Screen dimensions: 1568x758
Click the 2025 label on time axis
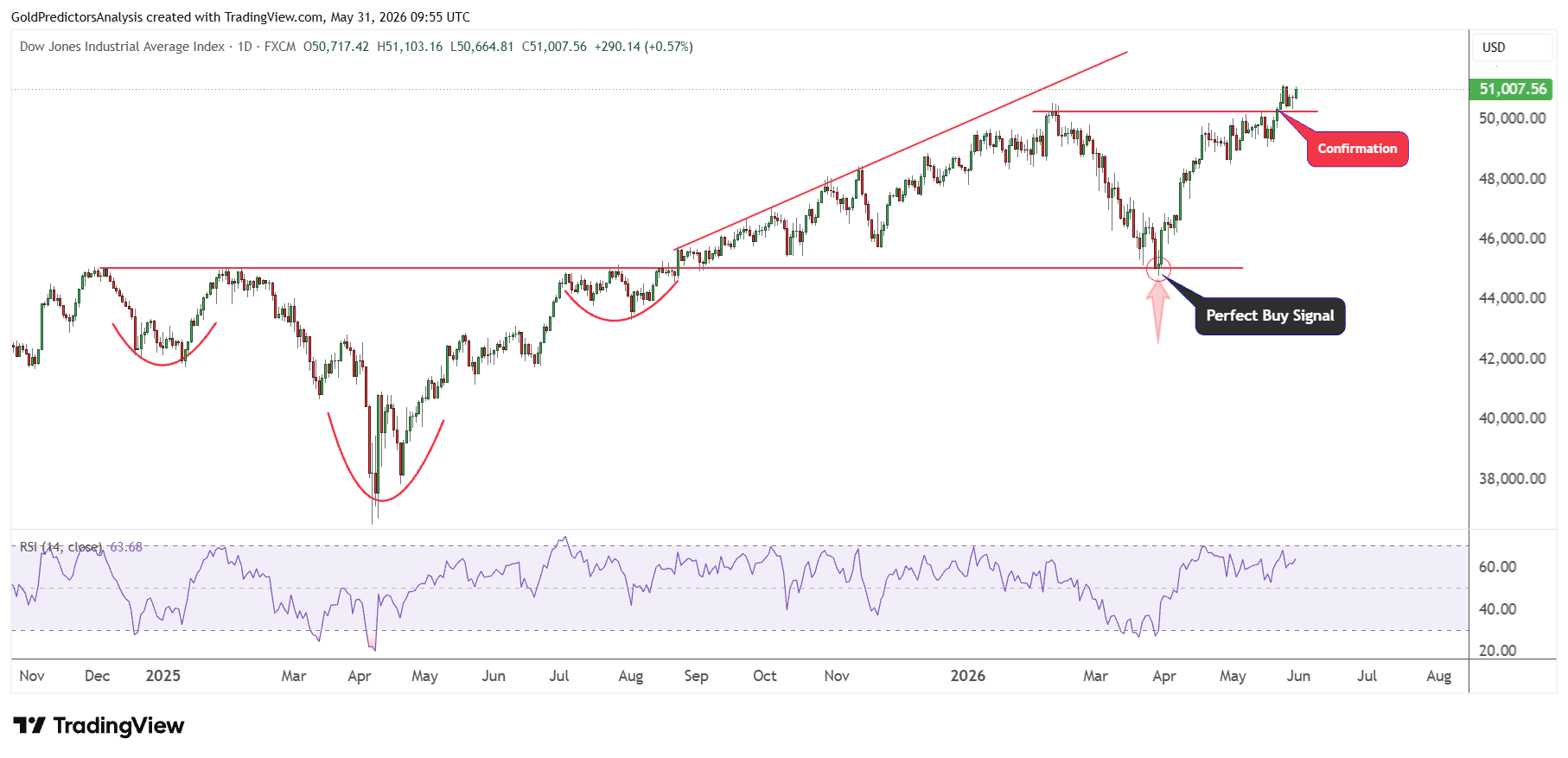(163, 676)
